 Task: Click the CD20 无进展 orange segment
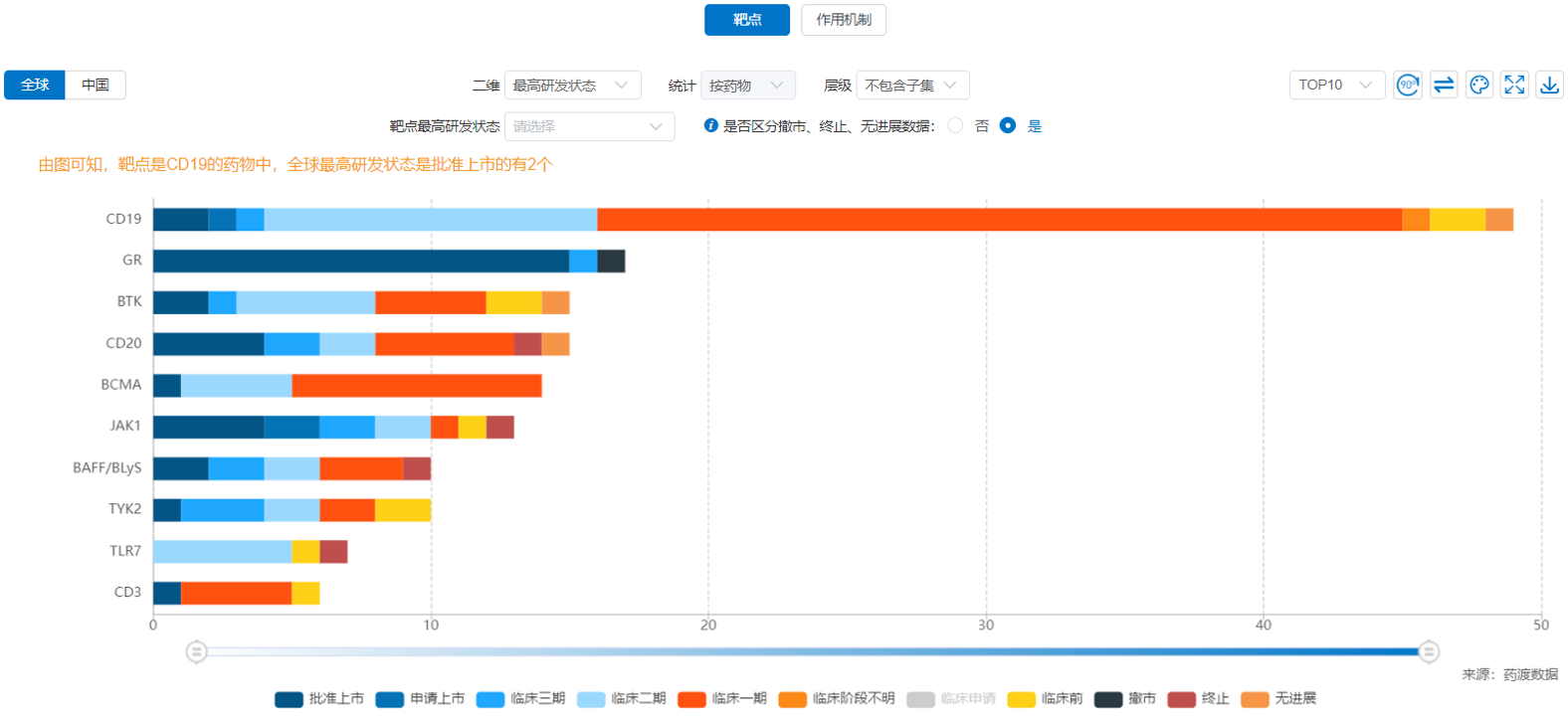(555, 344)
